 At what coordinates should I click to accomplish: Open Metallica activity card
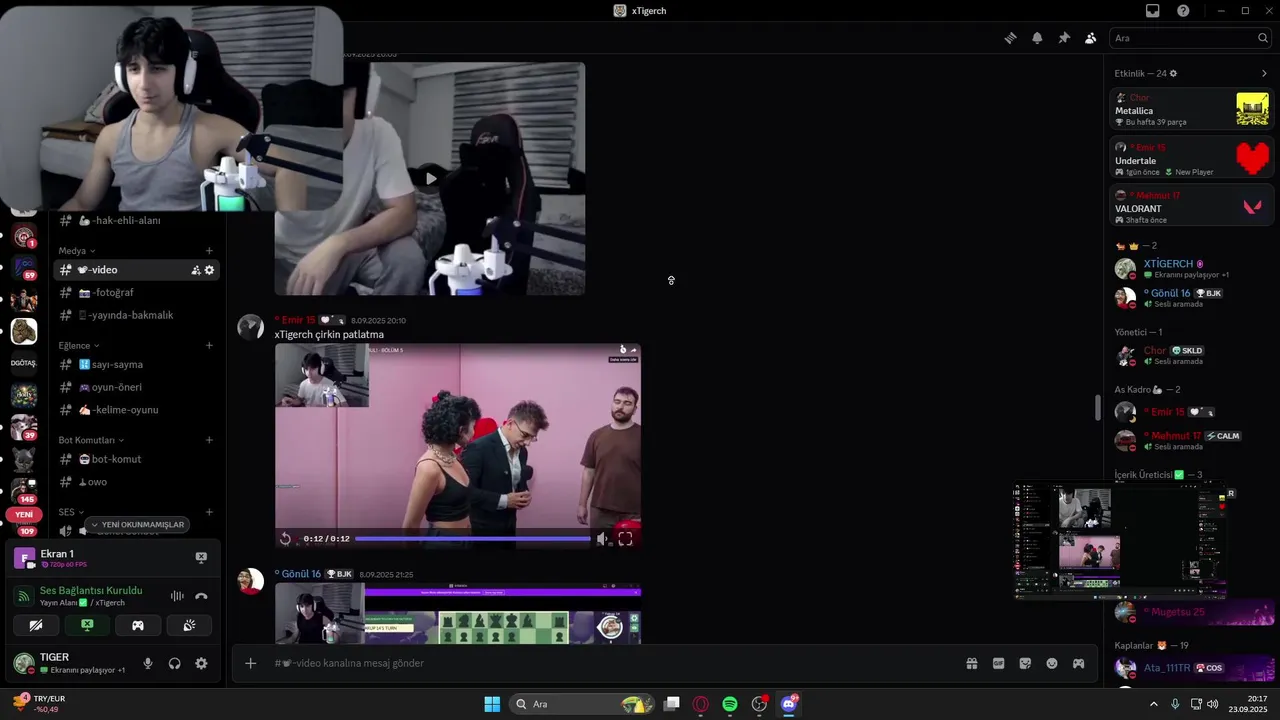pyautogui.click(x=1191, y=109)
